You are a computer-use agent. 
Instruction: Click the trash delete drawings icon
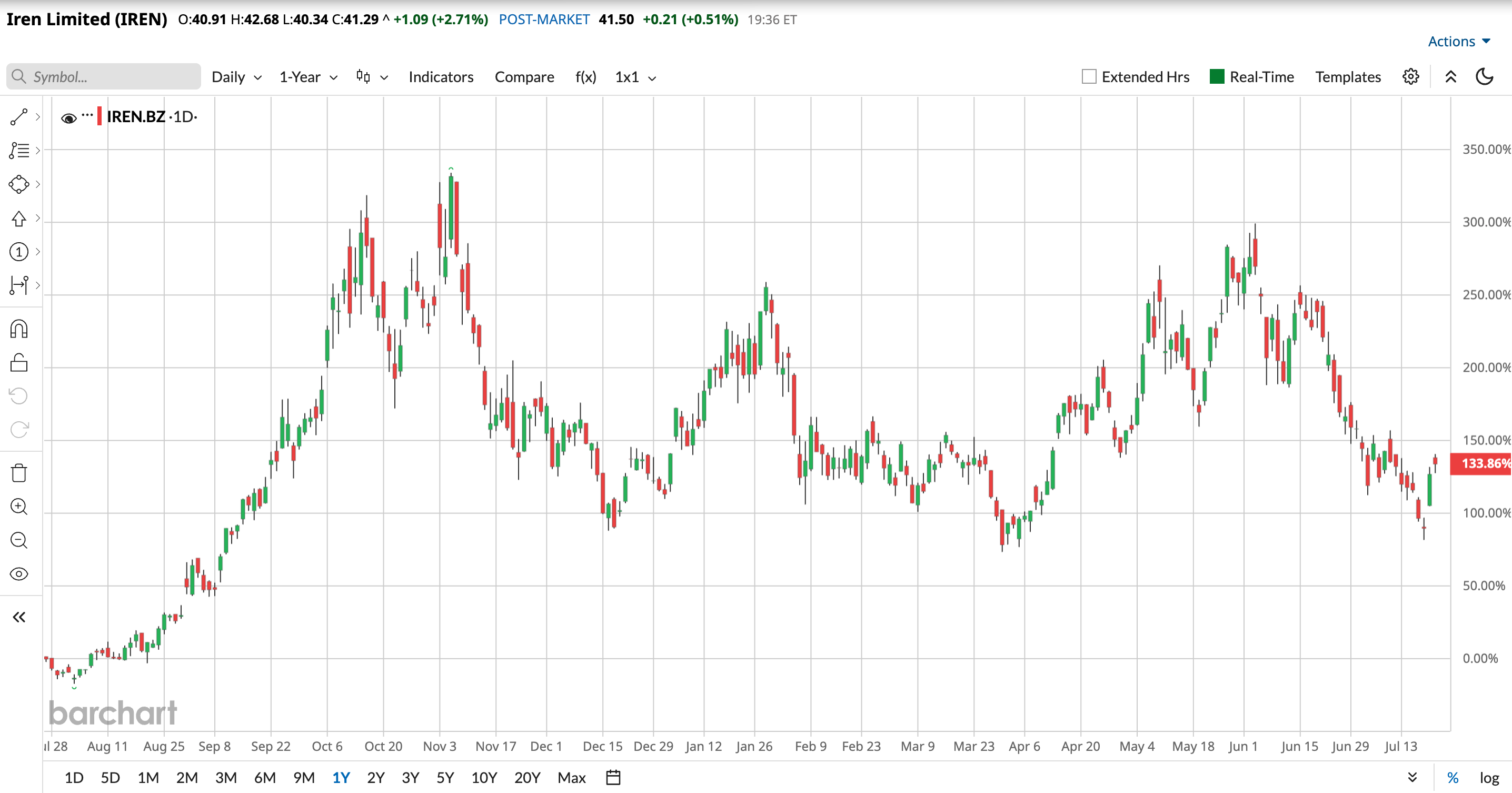tap(19, 473)
